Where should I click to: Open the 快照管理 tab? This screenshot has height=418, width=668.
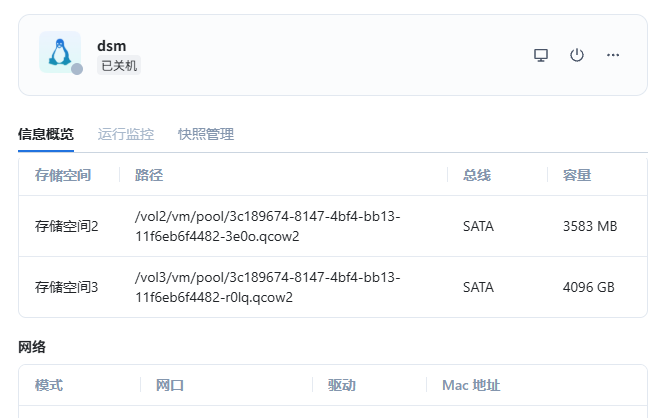click(206, 134)
